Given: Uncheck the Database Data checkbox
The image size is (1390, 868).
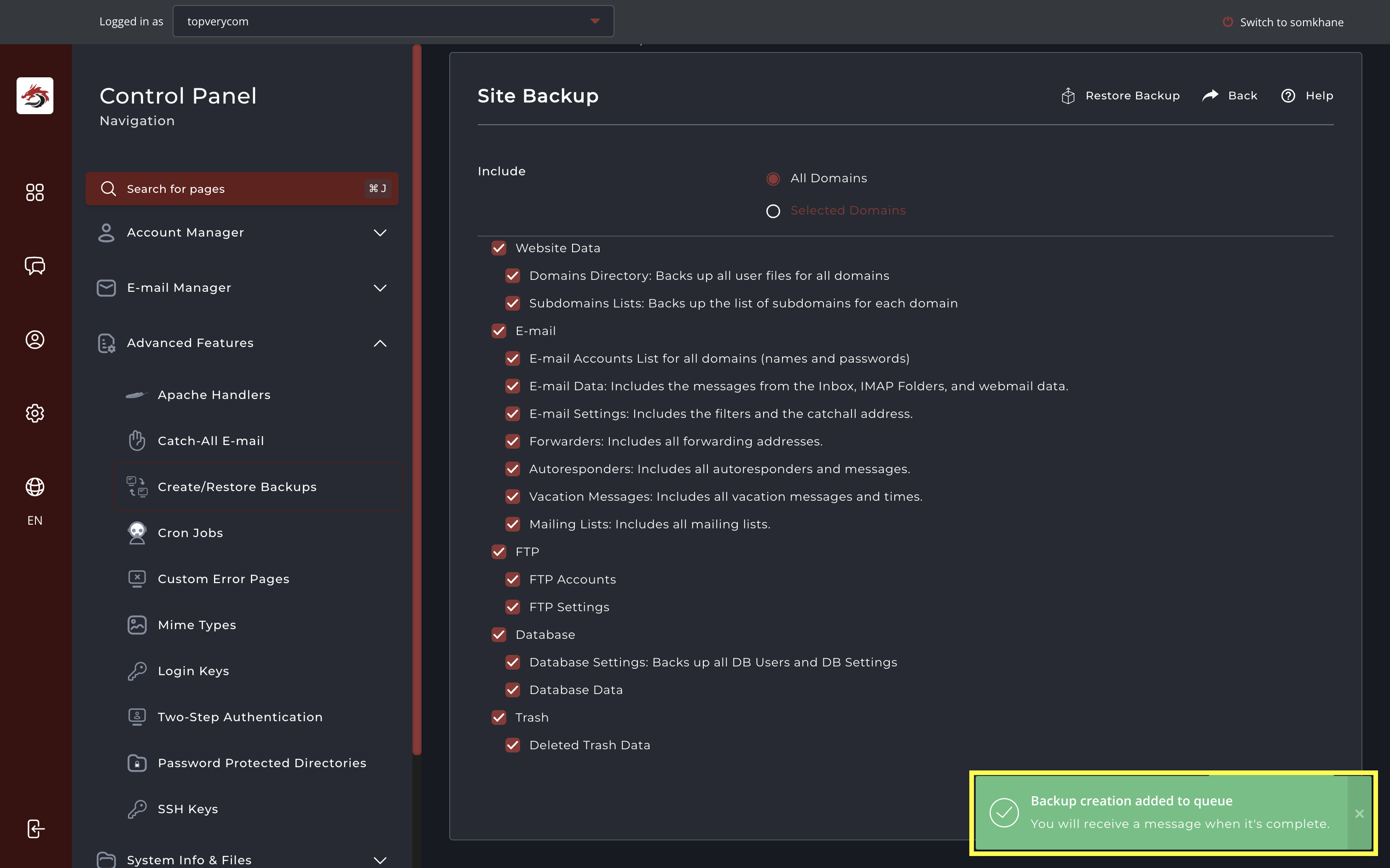Looking at the screenshot, I should [512, 689].
